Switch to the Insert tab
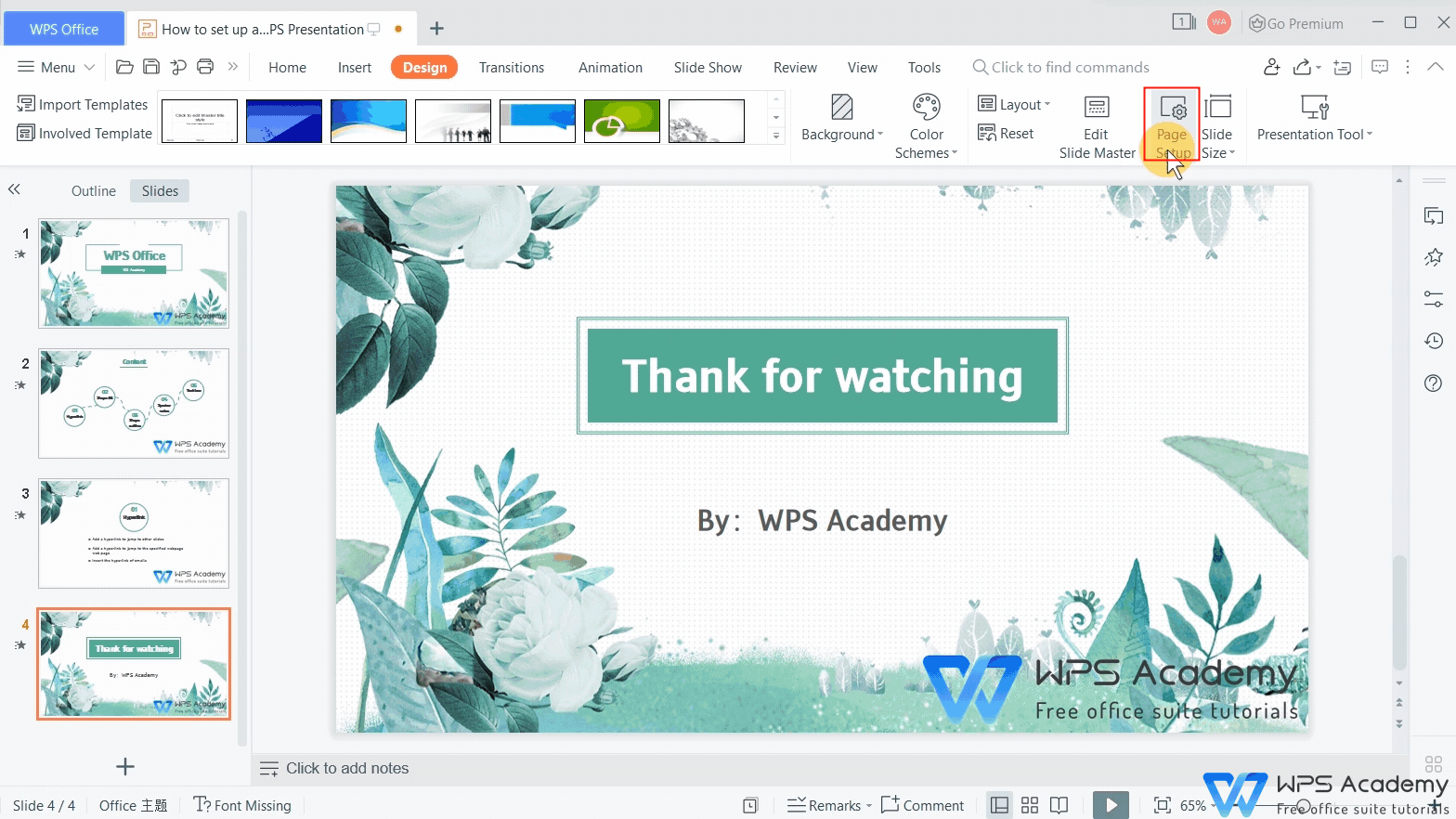This screenshot has height=819, width=1456. [x=355, y=67]
